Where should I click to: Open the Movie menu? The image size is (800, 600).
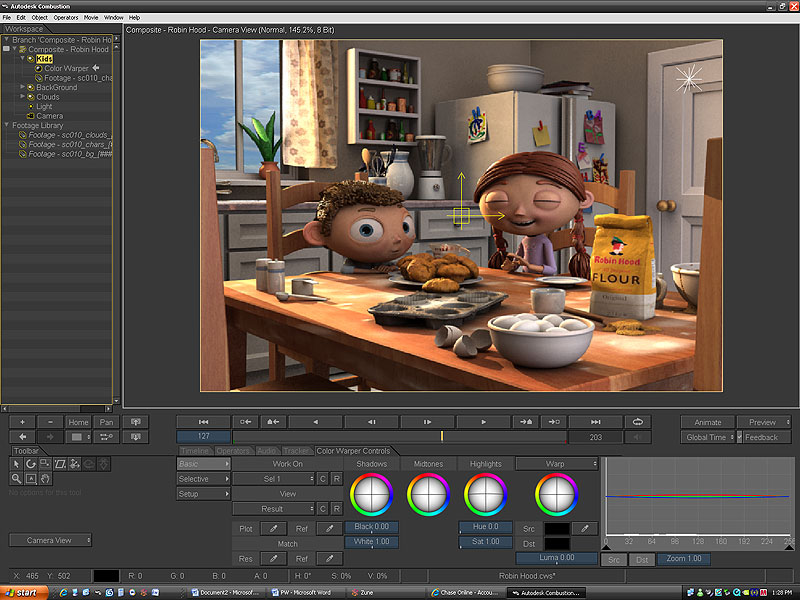[91, 17]
